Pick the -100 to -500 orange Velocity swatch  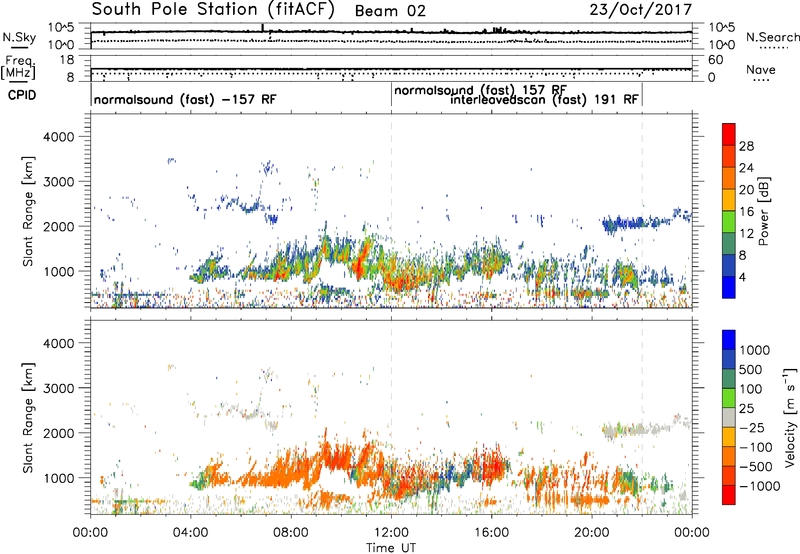729,457
